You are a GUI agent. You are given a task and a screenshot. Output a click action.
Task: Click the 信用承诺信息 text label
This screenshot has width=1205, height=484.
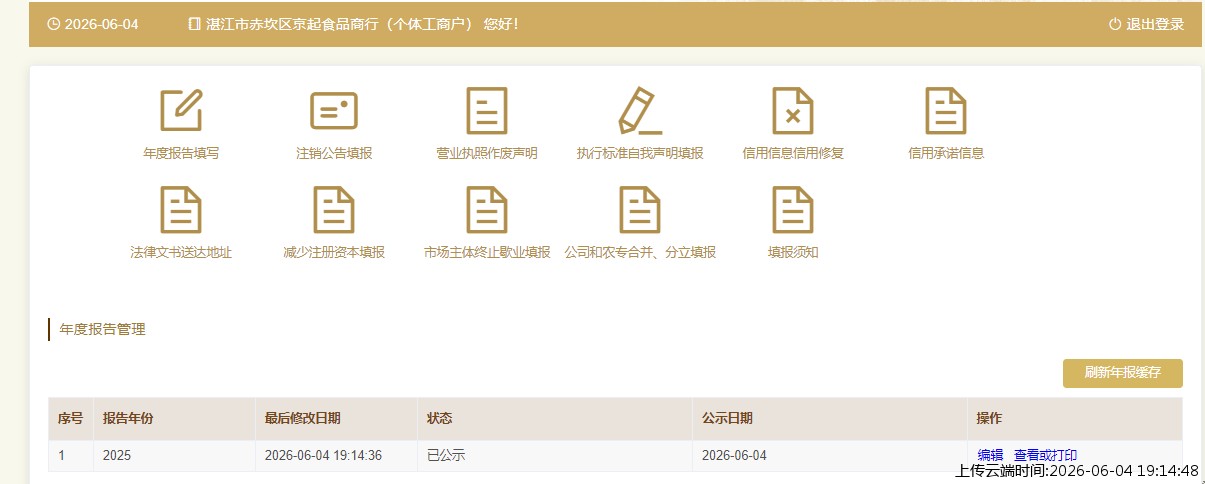946,153
